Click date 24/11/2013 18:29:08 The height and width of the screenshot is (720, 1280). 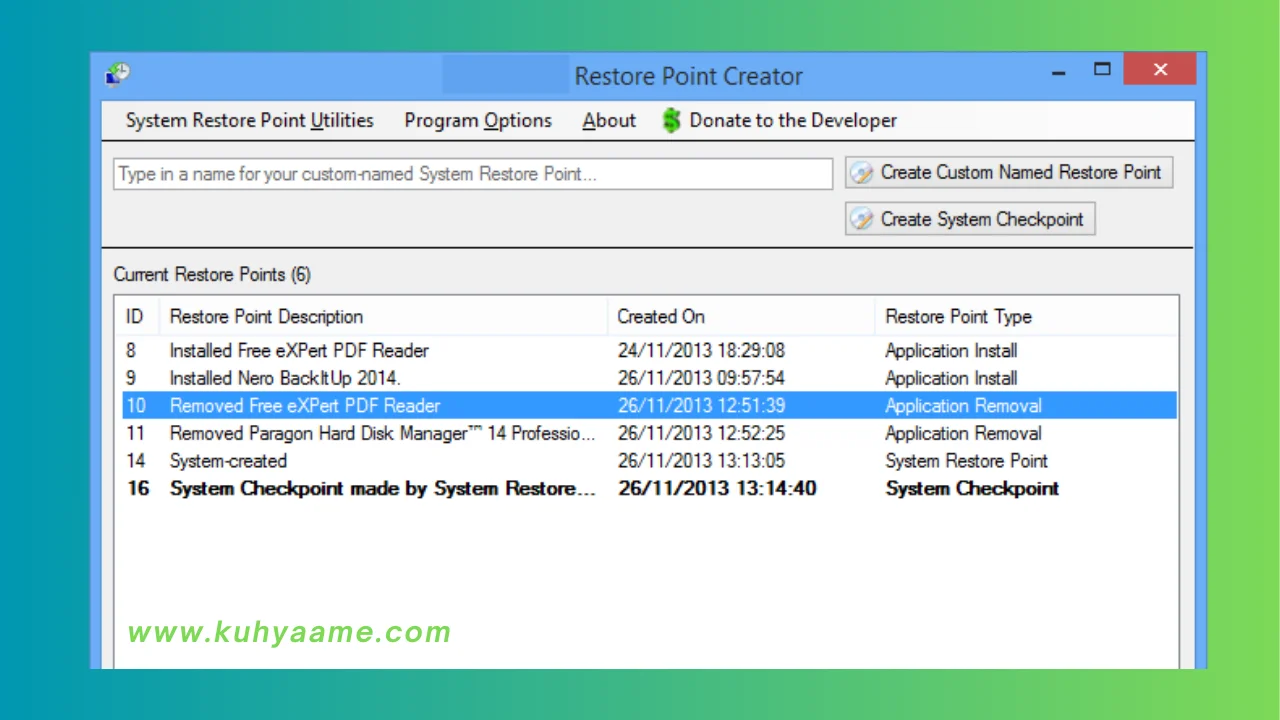tap(701, 351)
